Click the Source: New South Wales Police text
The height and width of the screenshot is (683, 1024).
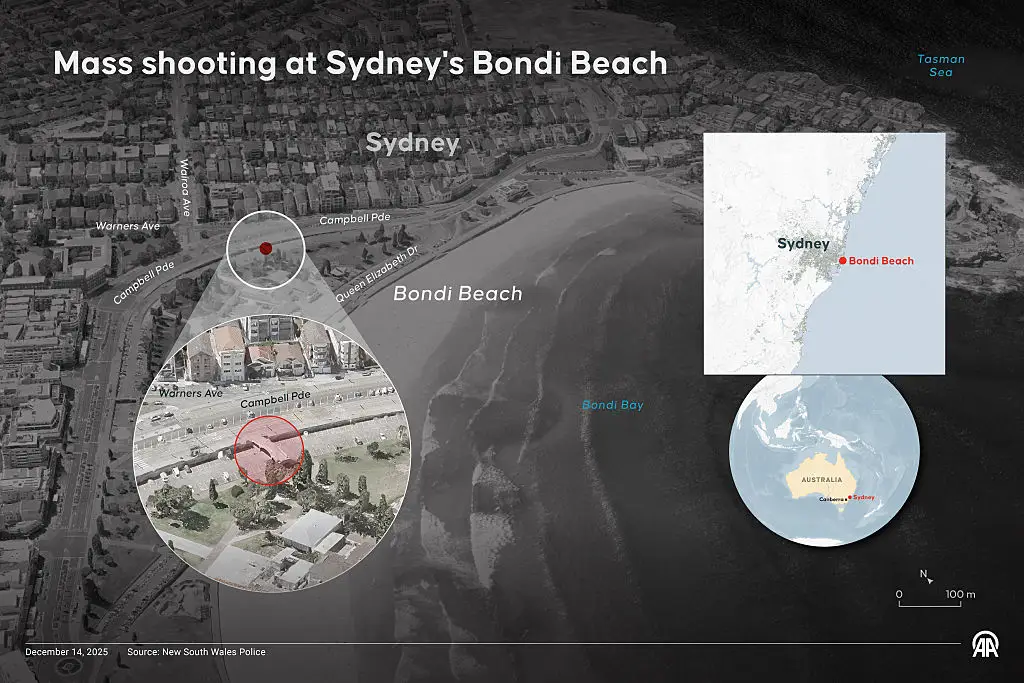(197, 651)
